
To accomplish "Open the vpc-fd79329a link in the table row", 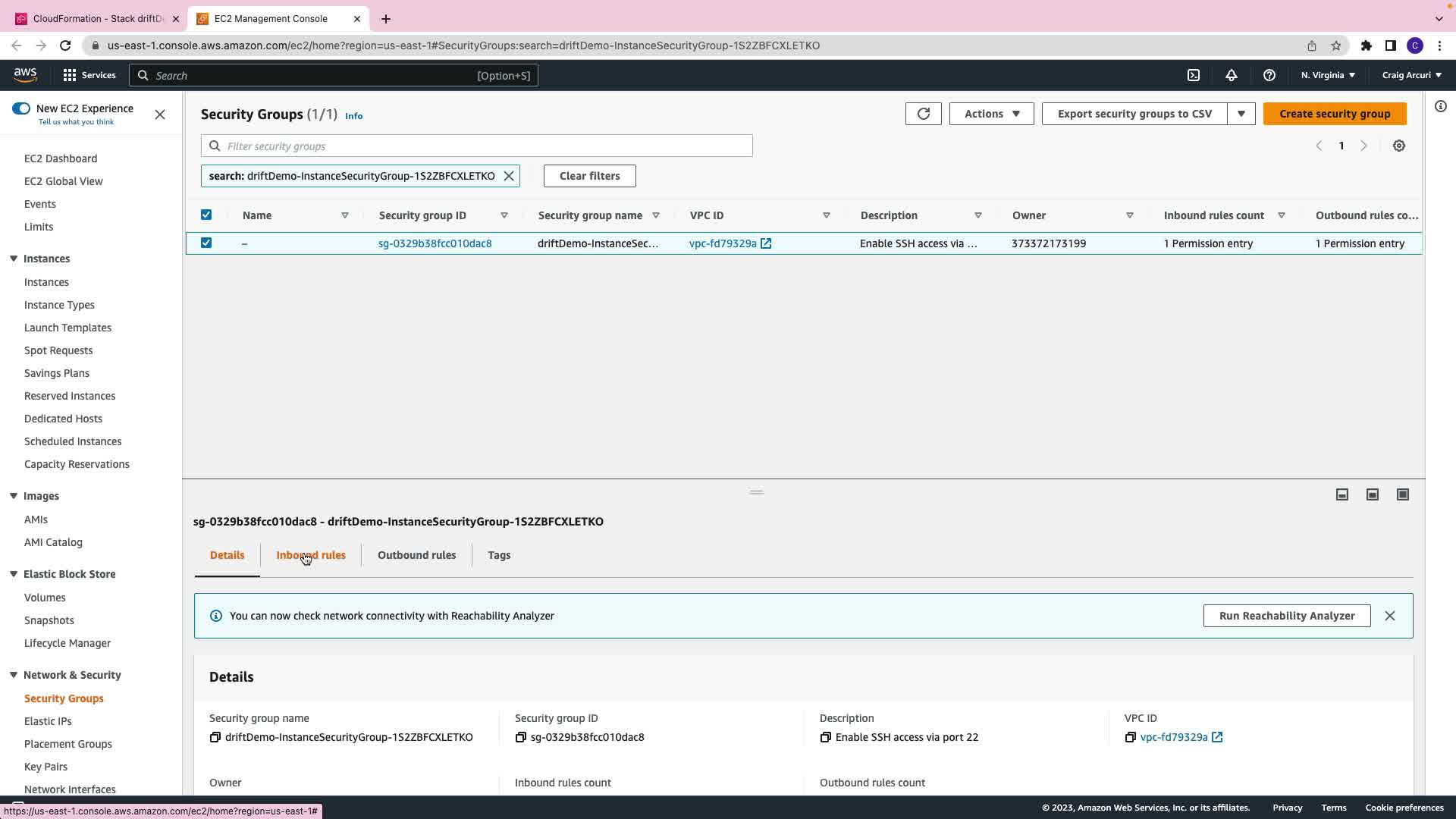I will point(723,243).
